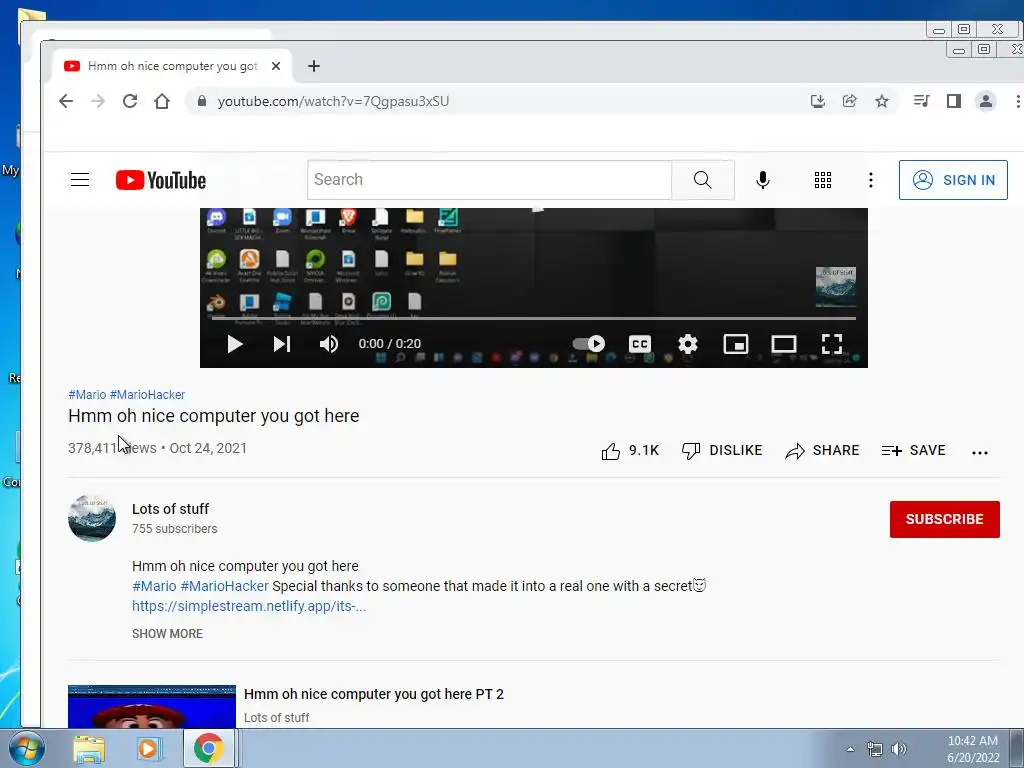
Task: Subscribe to Lots of stuff channel
Action: 944,519
